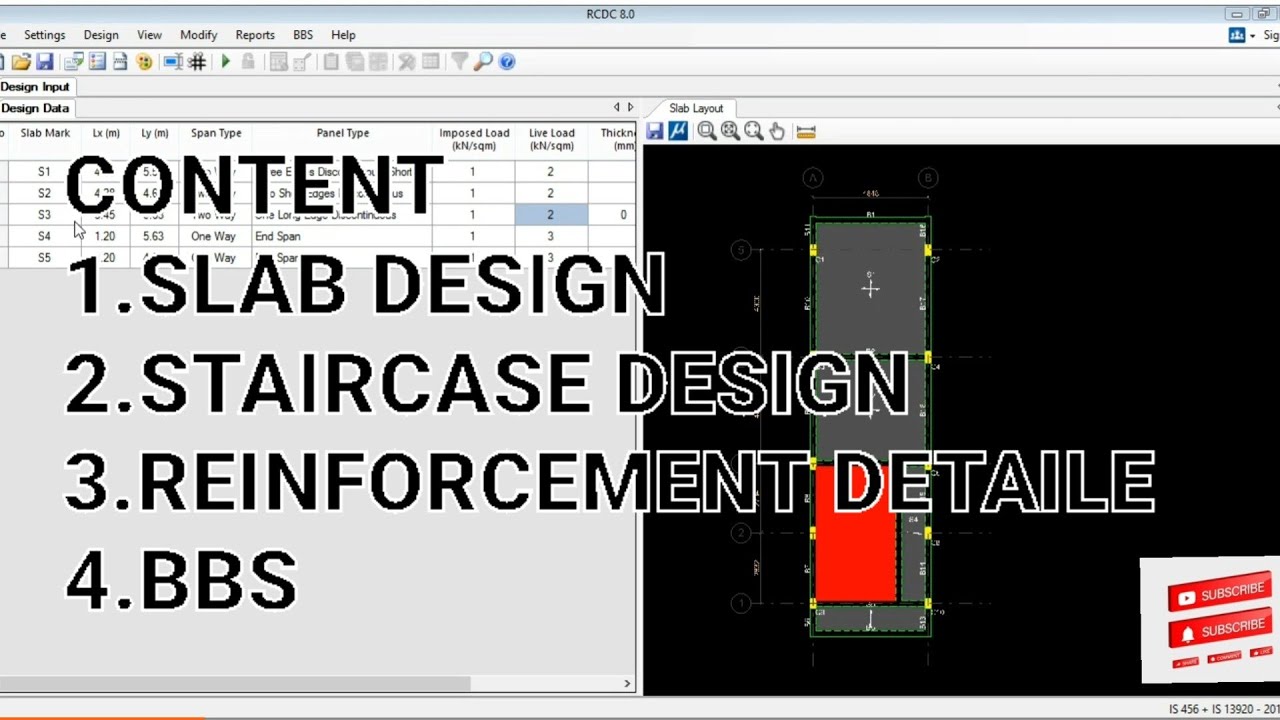1280x720 pixels.
Task: Save the project with the main toolbar floppy icon
Action: coord(45,62)
